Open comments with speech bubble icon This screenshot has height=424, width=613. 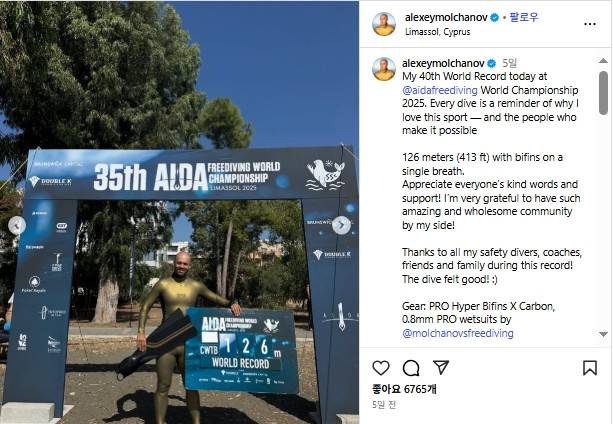pos(411,368)
